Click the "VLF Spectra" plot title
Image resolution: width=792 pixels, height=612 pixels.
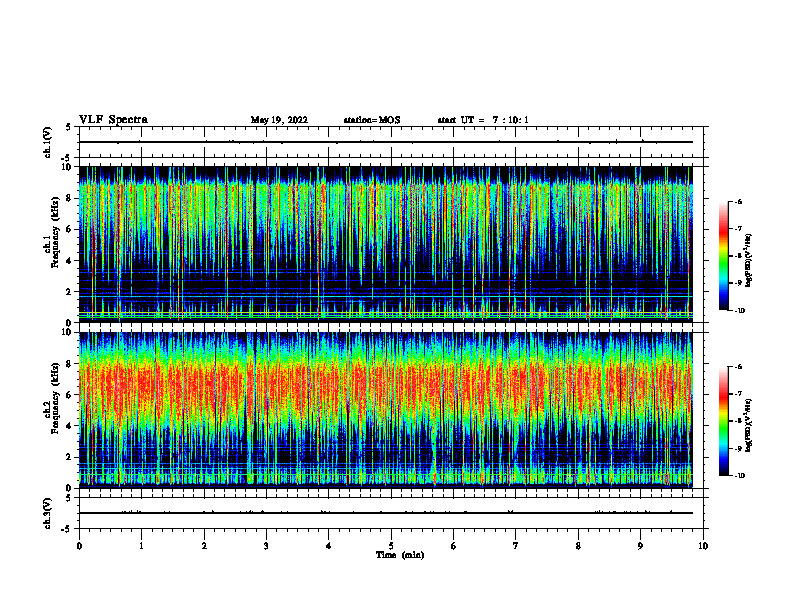click(x=113, y=120)
